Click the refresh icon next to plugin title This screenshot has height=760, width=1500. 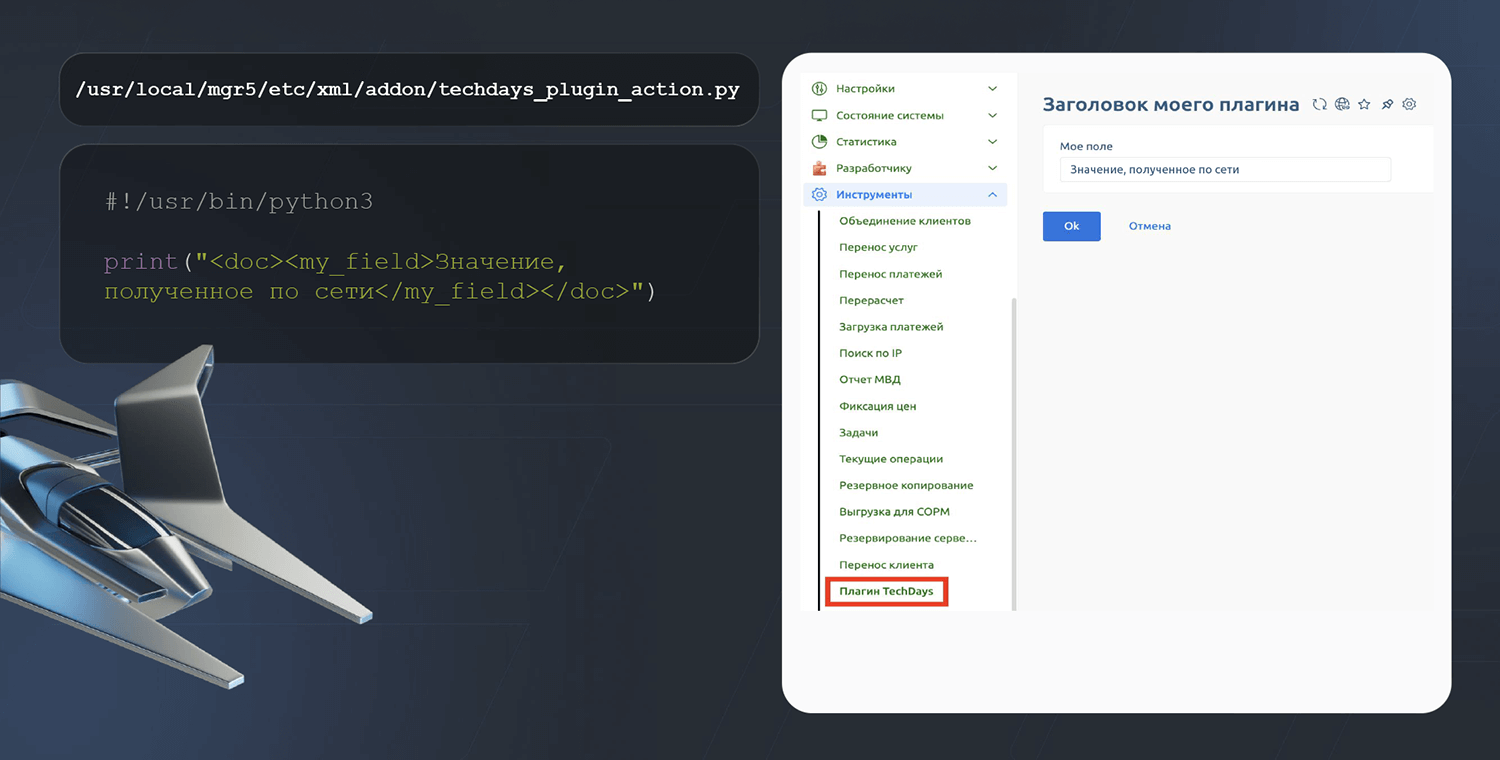(x=1320, y=104)
